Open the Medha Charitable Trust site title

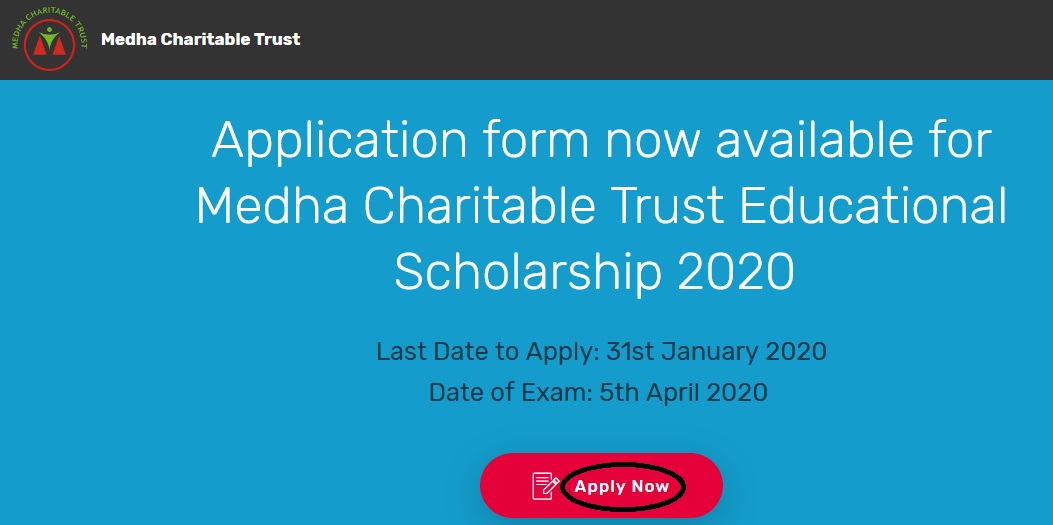(x=200, y=39)
